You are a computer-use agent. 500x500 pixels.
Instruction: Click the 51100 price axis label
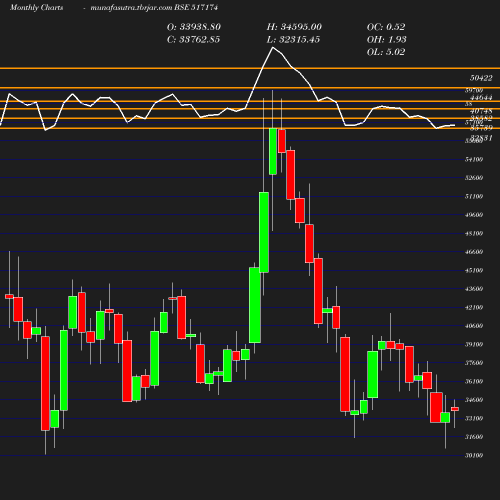(474, 197)
